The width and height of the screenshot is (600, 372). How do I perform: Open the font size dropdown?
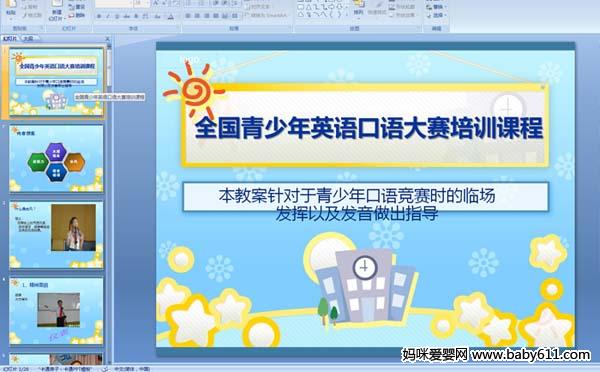click(x=148, y=4)
